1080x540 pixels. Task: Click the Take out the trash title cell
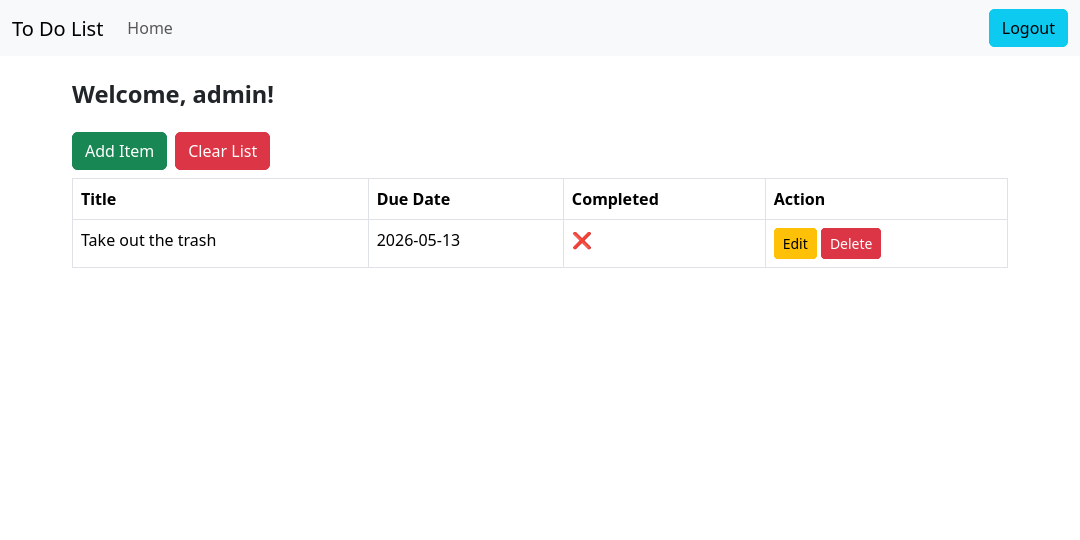click(x=220, y=243)
